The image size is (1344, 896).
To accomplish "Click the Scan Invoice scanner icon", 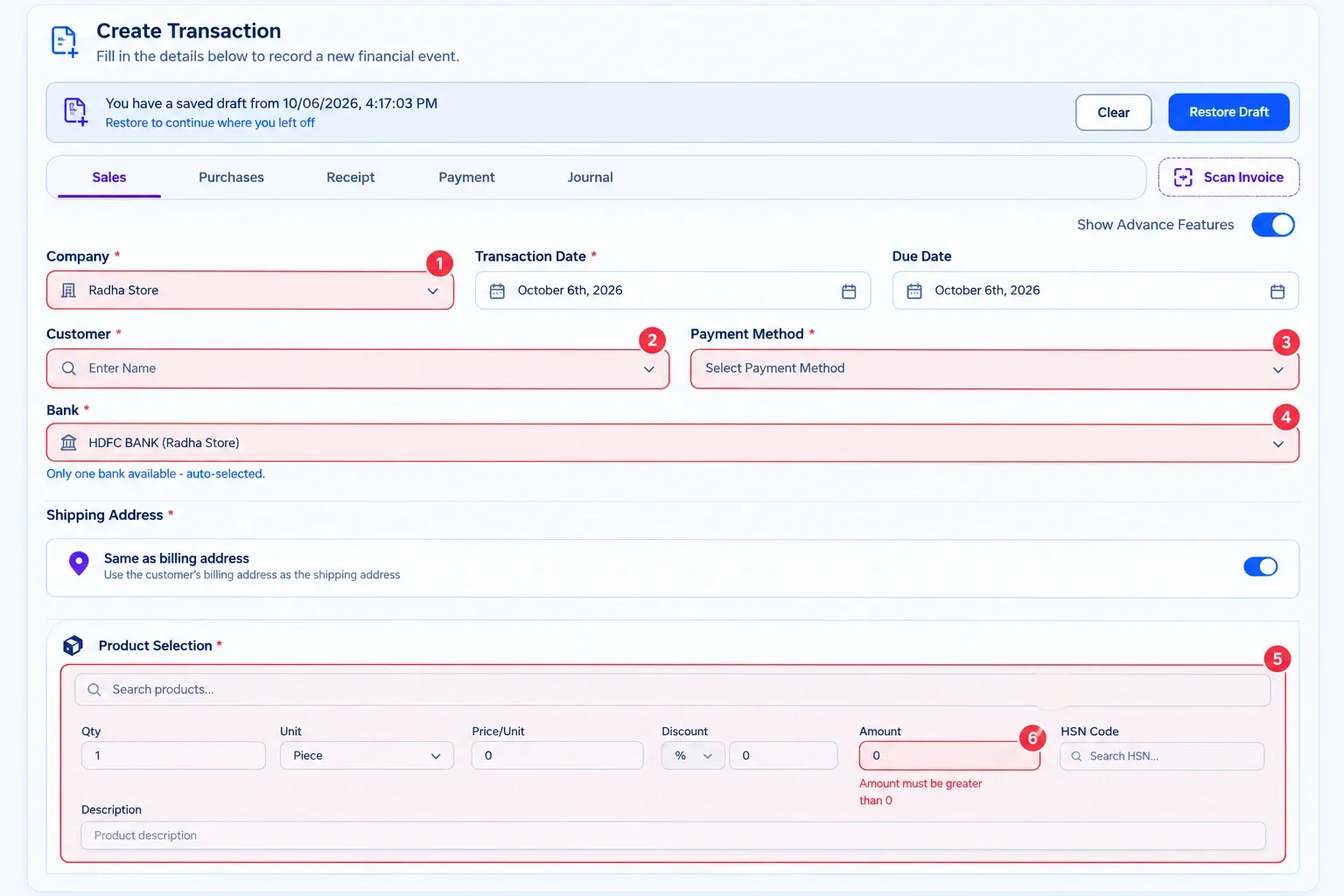I will pos(1183,178).
